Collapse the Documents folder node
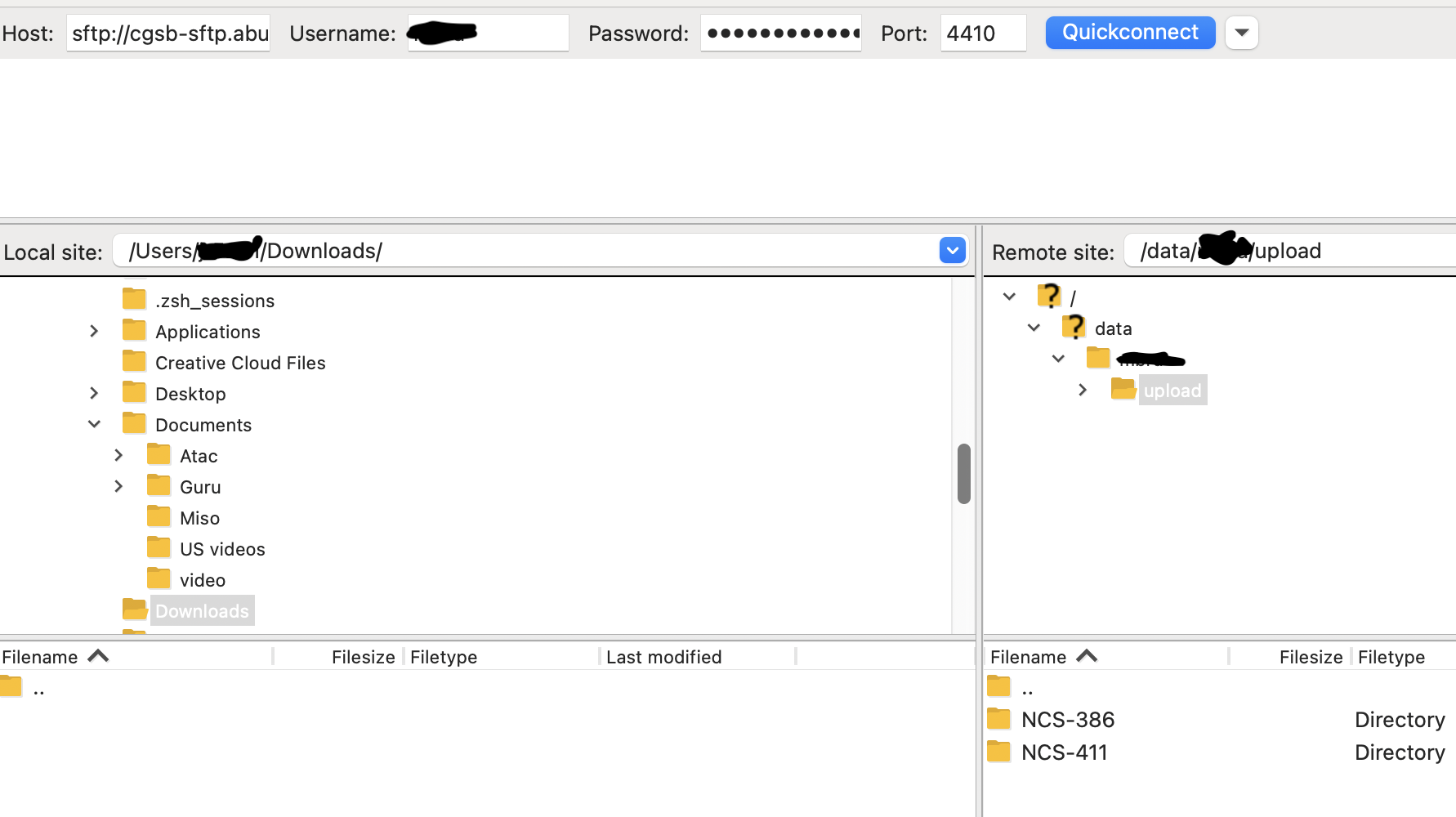1456x817 pixels. (x=94, y=424)
